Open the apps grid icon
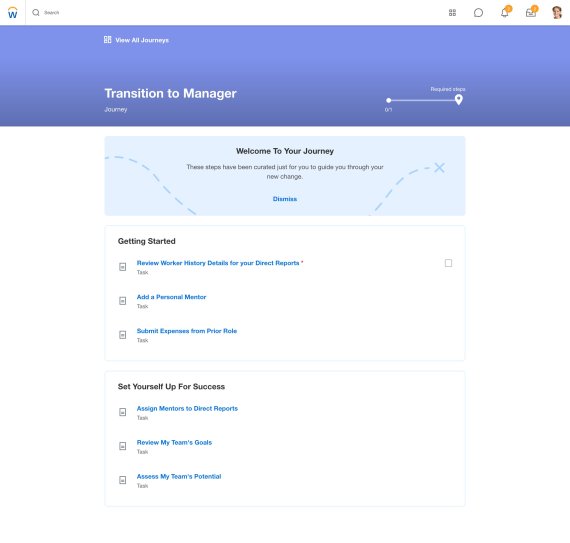 tap(452, 13)
